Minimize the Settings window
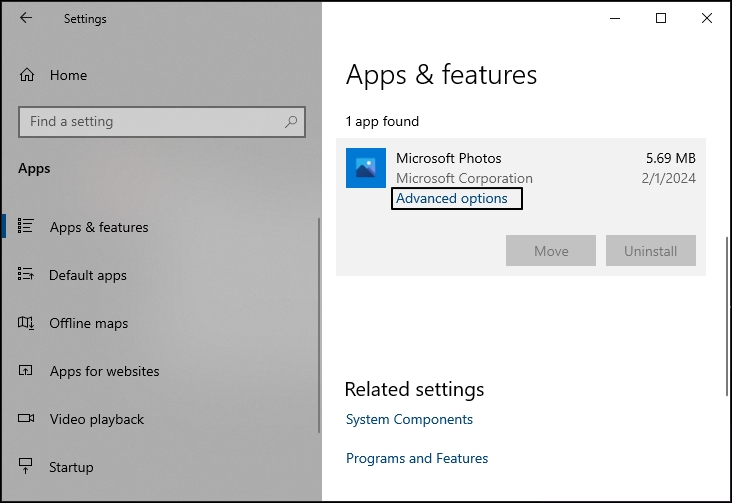Screen dimensions: 732x503 (x=615, y=18)
